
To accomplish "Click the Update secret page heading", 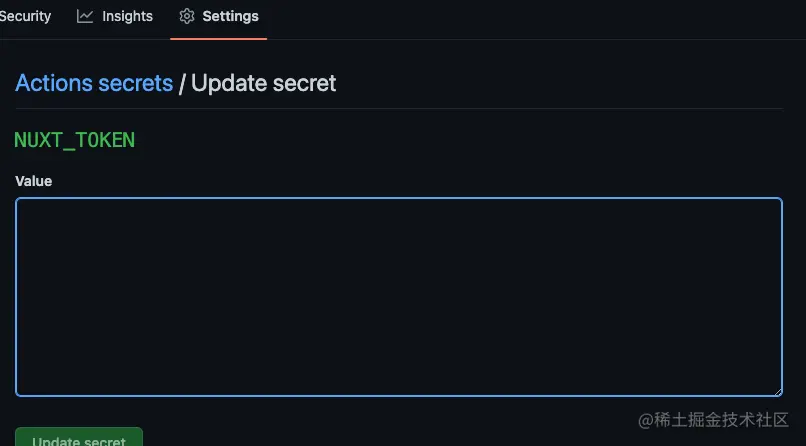I will [264, 83].
